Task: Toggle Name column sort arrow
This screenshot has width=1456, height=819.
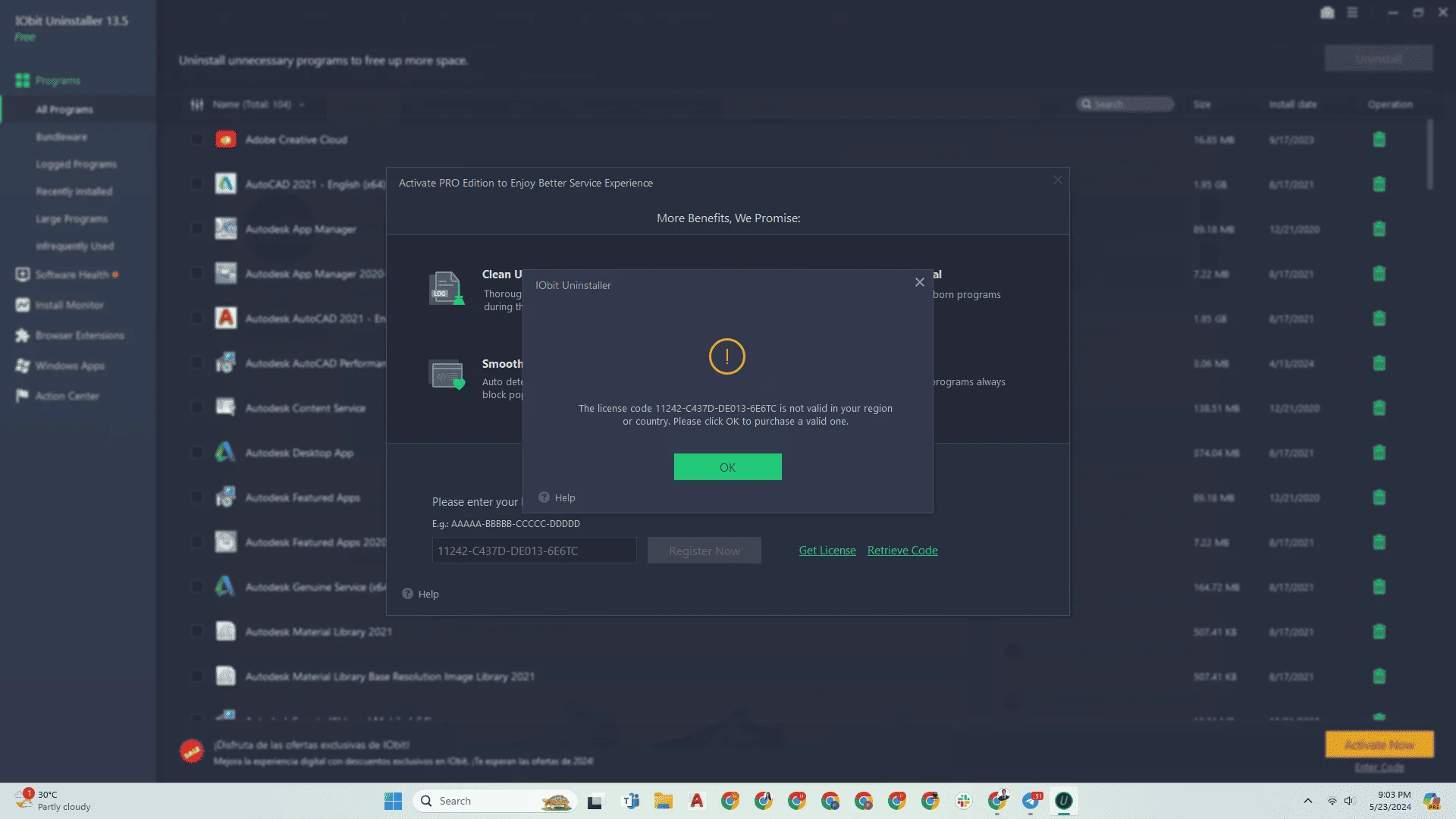Action: point(302,105)
